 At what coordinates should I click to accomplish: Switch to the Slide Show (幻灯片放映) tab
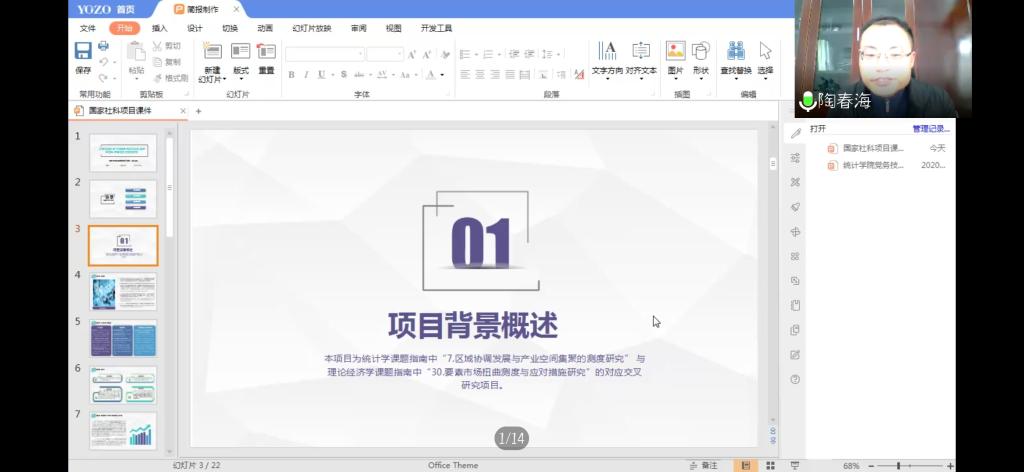coord(311,28)
